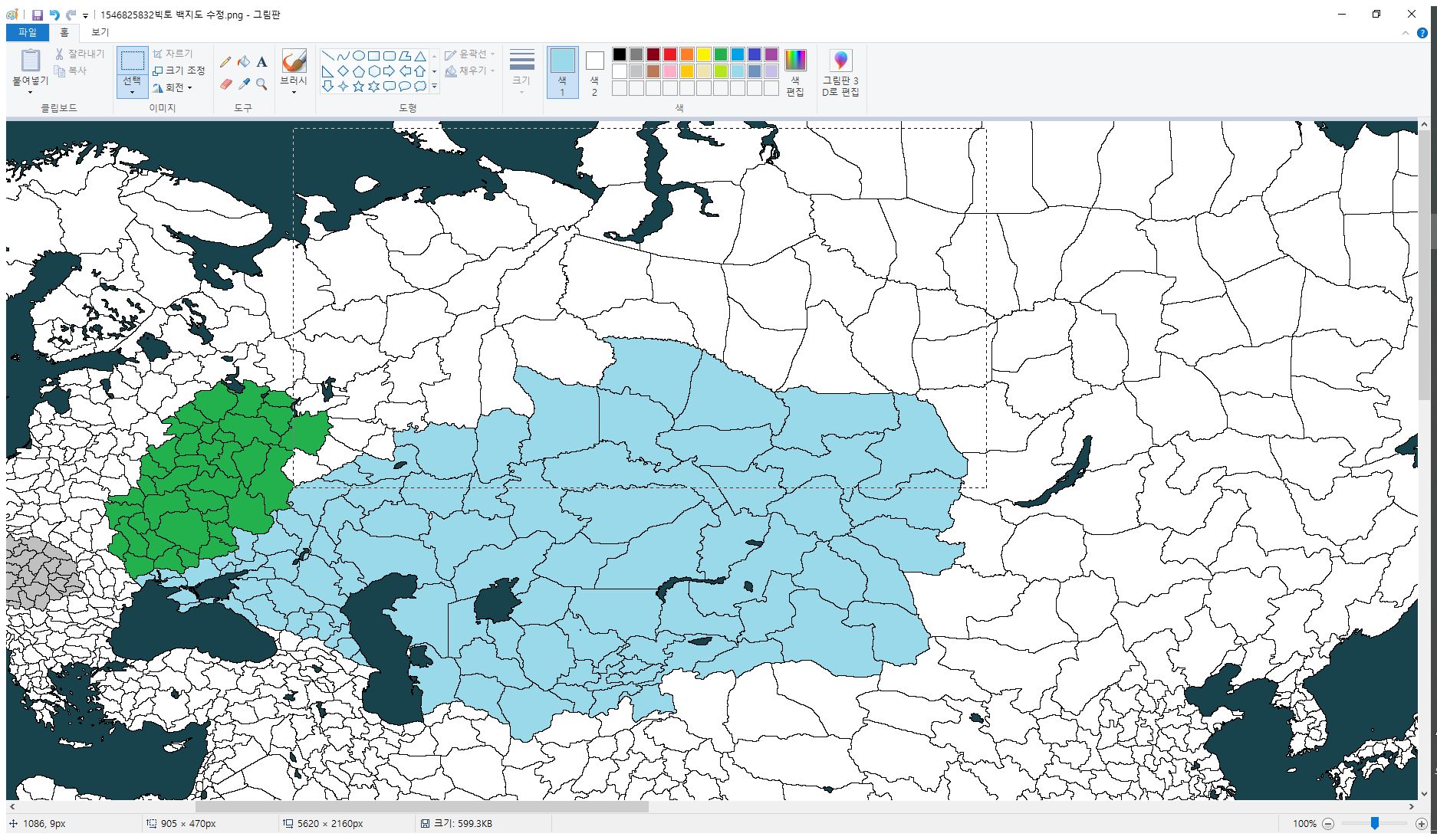Choose the 브러시 (Brushes) tool icon
Image resolution: width=1437 pixels, height=840 pixels.
tap(294, 61)
